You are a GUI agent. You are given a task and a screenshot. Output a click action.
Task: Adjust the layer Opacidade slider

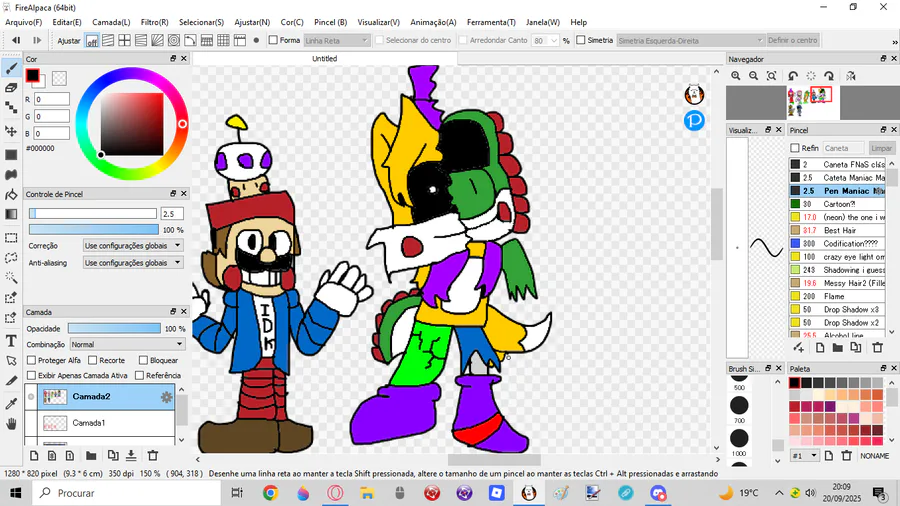114,328
